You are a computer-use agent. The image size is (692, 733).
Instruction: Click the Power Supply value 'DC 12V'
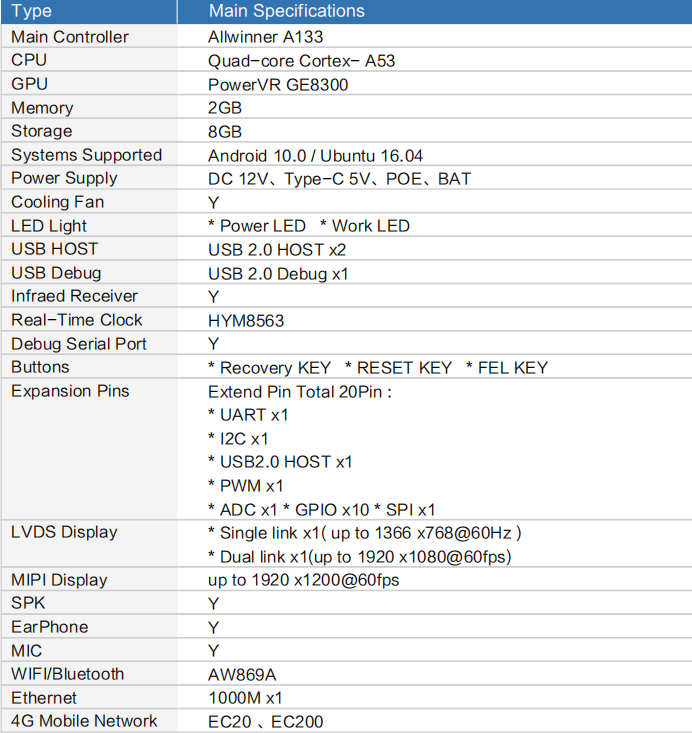tap(238, 179)
